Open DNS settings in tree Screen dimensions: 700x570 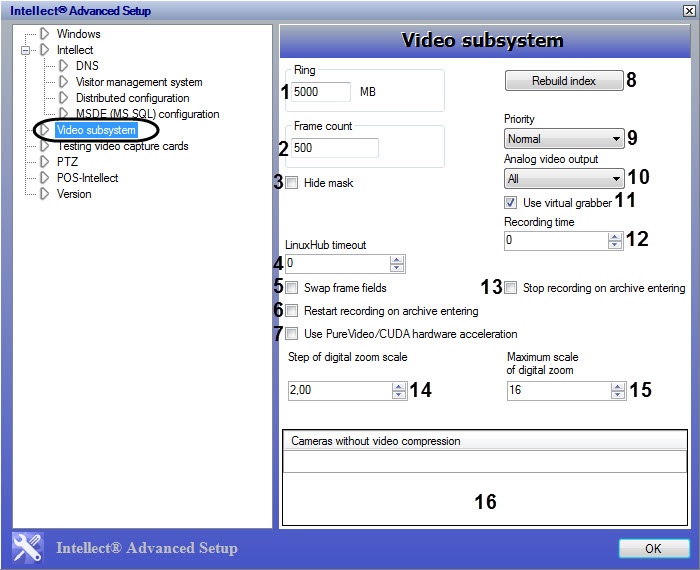pos(87,66)
